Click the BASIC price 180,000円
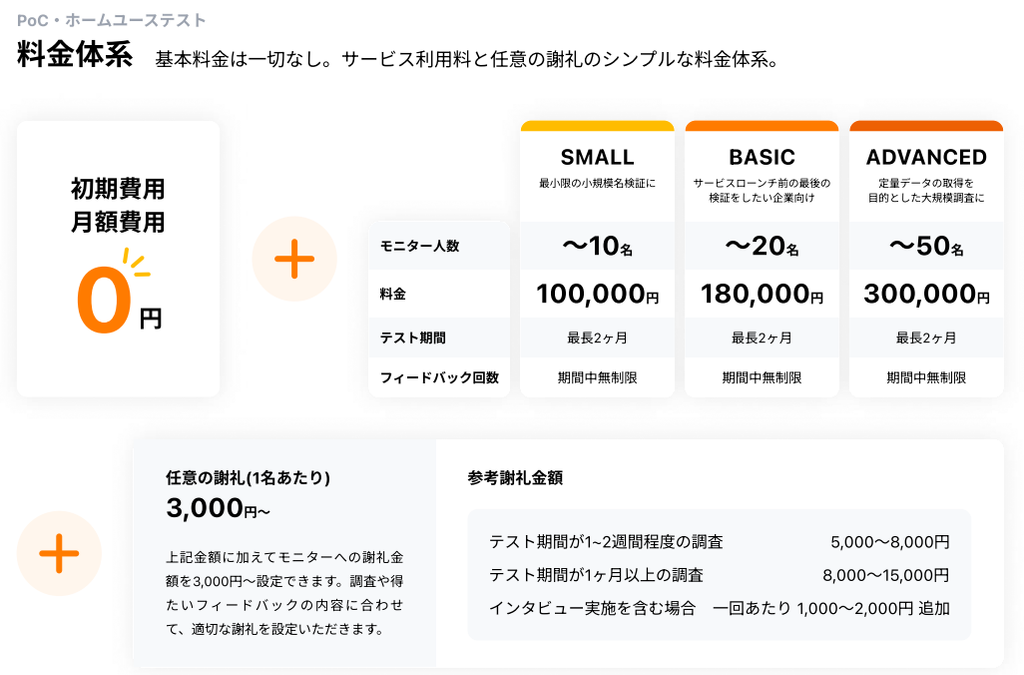Screen dimensions: 1024x675 click(x=762, y=294)
